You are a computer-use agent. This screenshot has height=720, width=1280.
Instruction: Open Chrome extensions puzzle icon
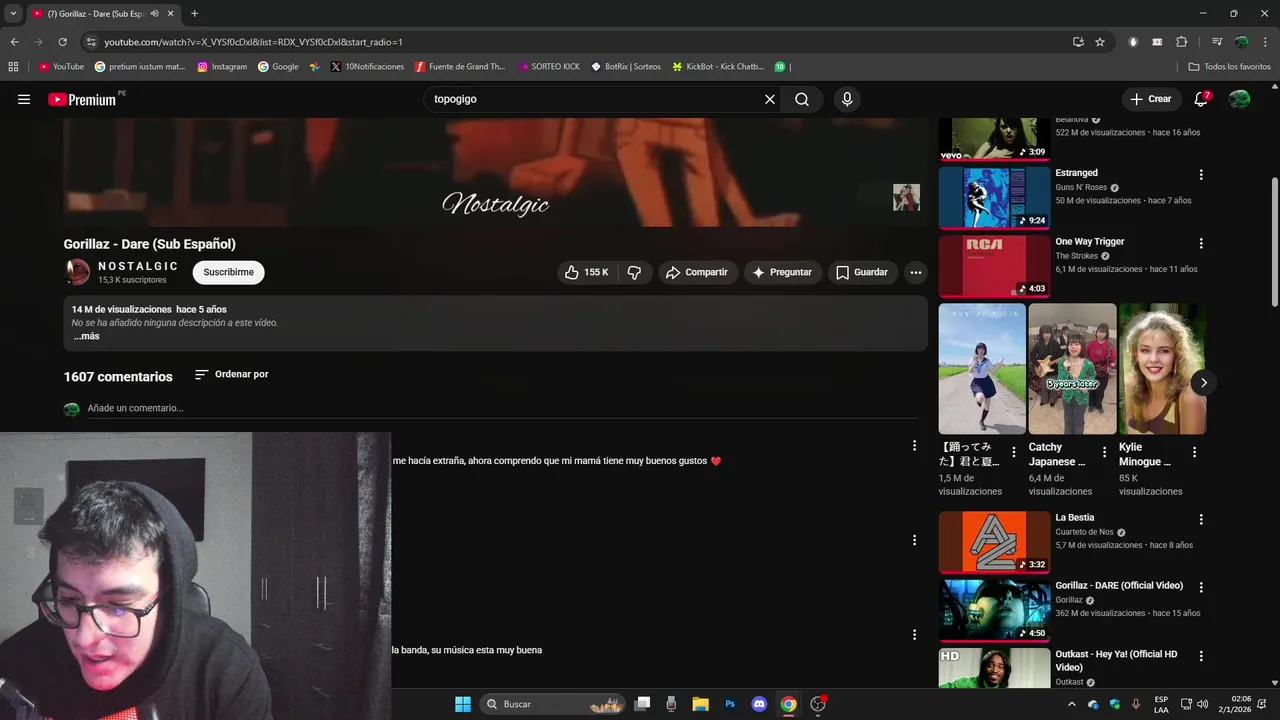point(1182,42)
